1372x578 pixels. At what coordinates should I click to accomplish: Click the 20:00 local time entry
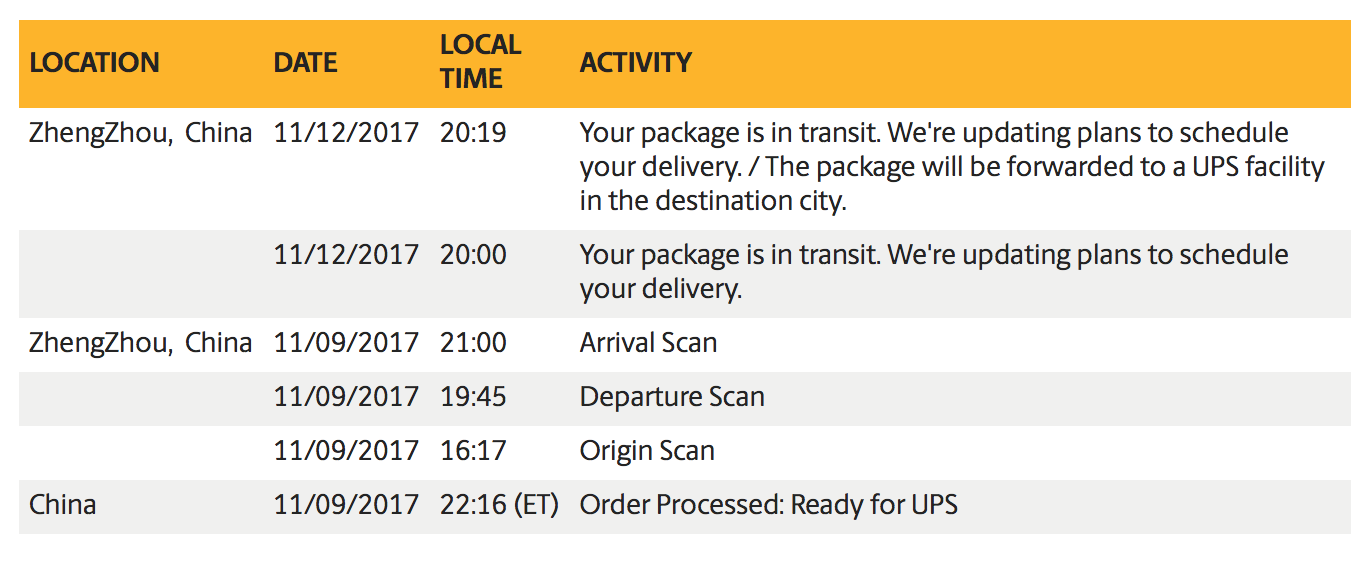473,255
